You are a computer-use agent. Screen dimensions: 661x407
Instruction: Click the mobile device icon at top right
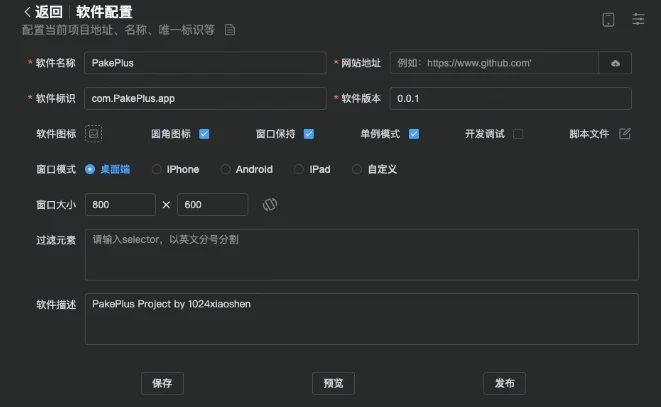tap(607, 19)
